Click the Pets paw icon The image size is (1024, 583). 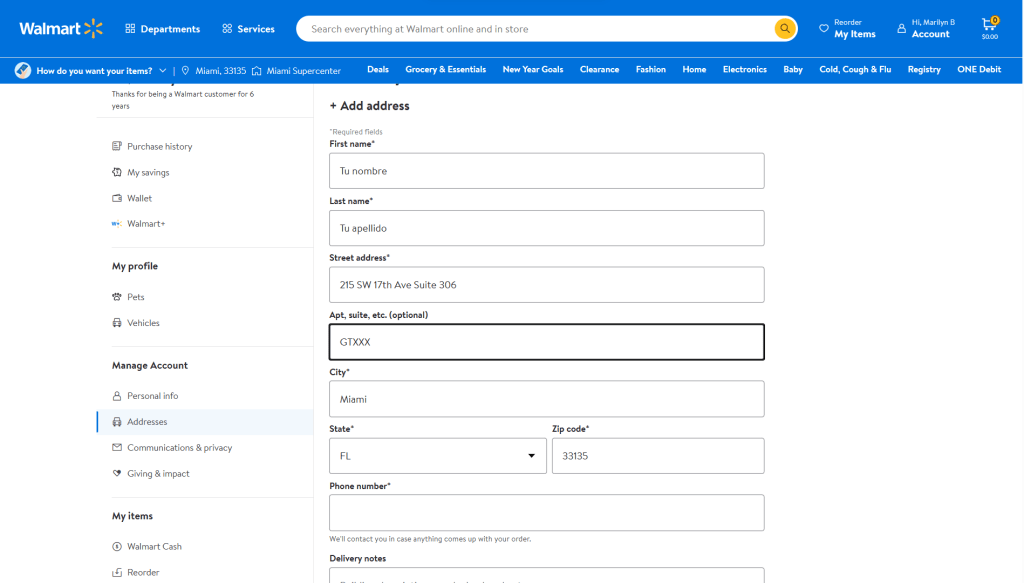[x=117, y=296]
